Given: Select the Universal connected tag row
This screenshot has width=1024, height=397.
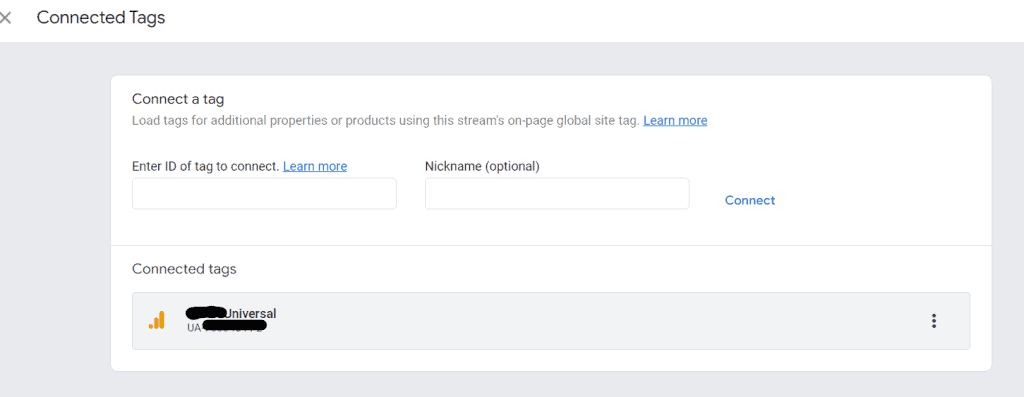Looking at the screenshot, I should pyautogui.click(x=551, y=321).
